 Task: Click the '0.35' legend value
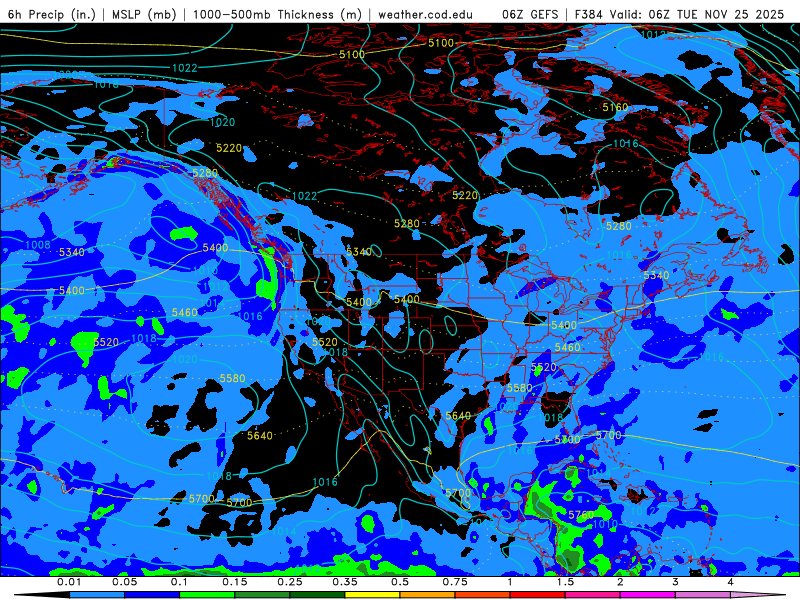click(345, 582)
